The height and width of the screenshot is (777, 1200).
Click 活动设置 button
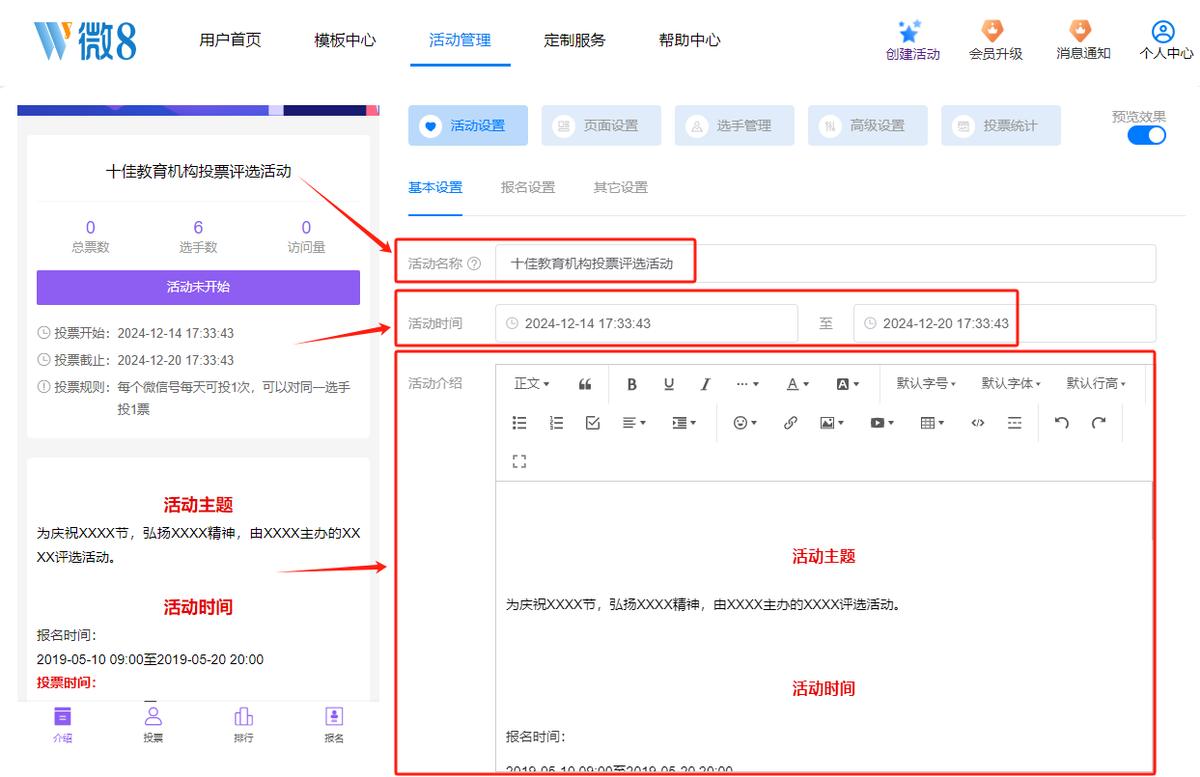(x=468, y=126)
